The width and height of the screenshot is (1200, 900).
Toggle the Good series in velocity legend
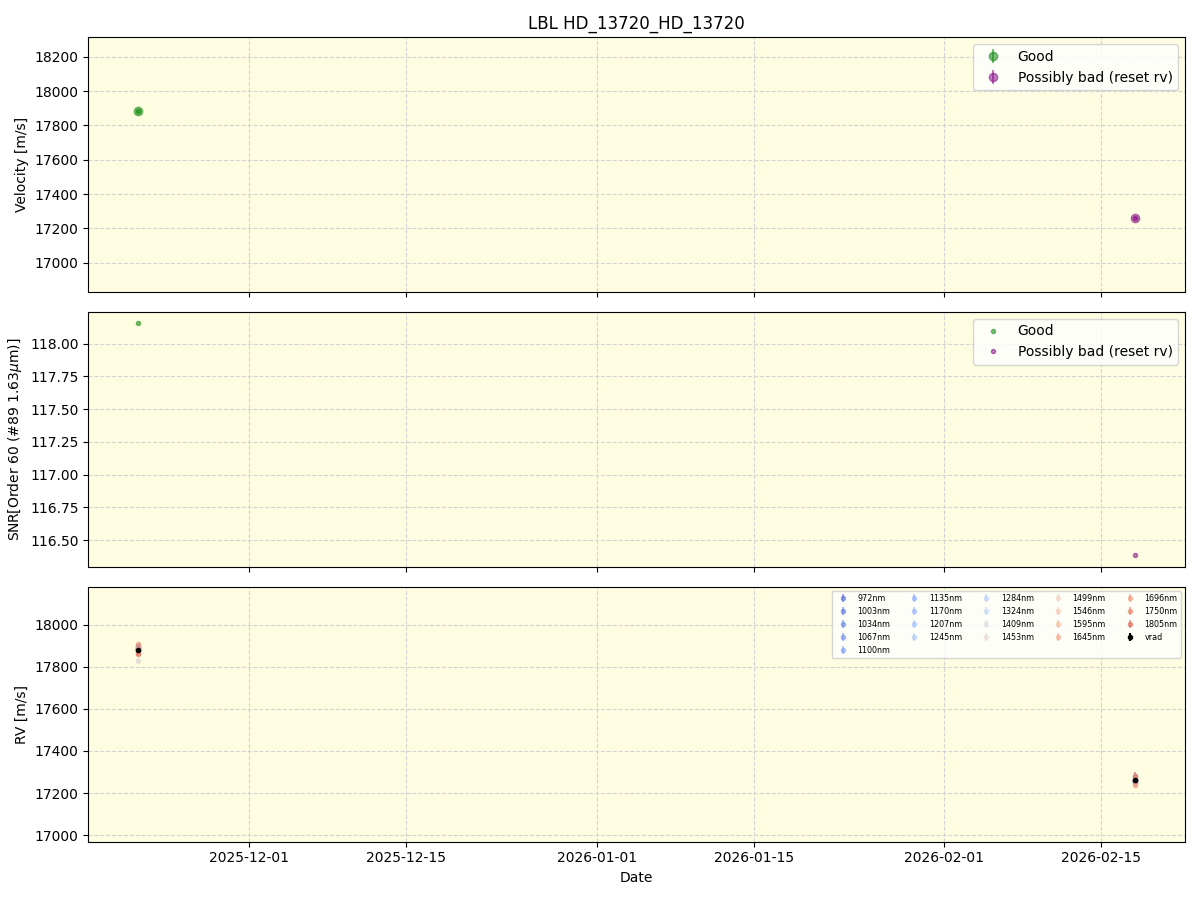pyautogui.click(x=995, y=56)
